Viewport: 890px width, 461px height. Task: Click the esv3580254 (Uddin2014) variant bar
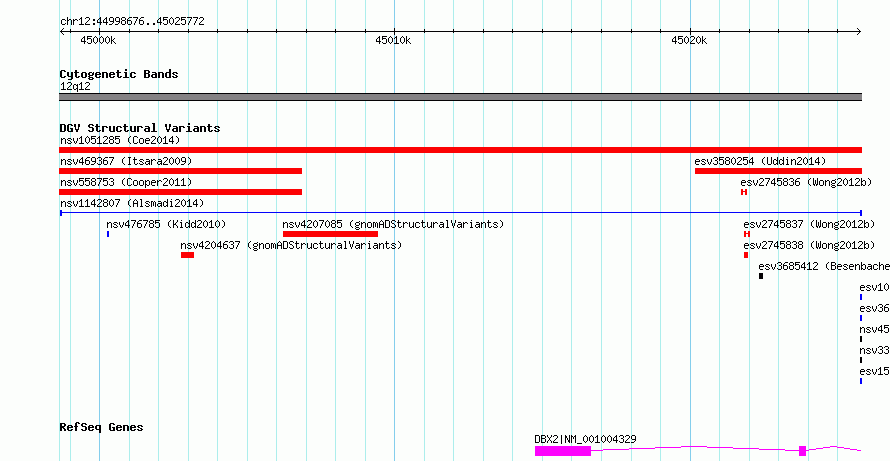point(778,171)
